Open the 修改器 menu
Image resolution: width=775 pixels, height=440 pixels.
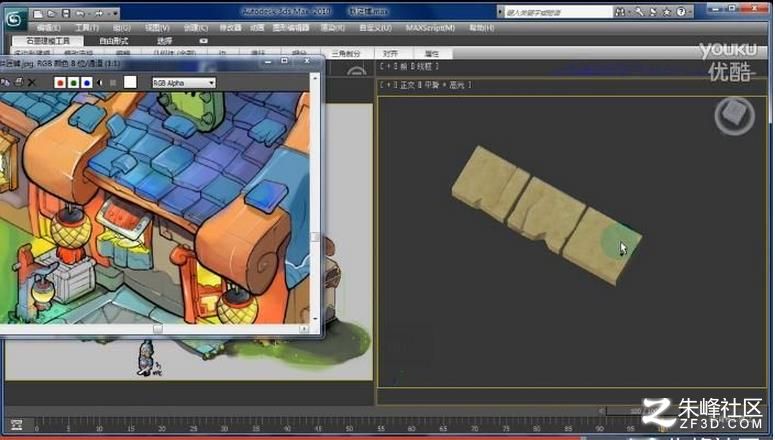pyautogui.click(x=230, y=28)
